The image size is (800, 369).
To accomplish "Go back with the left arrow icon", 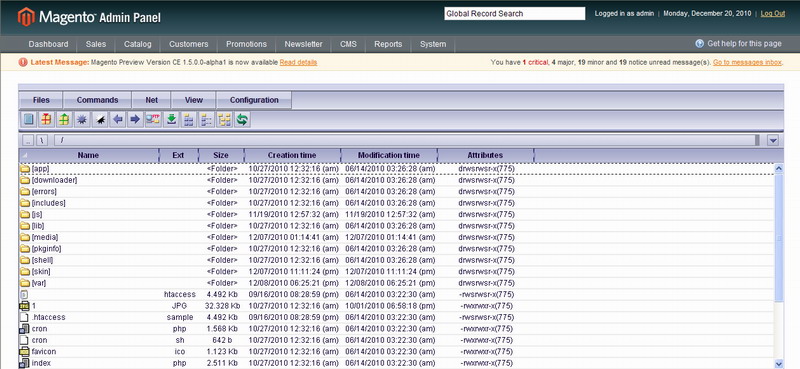I will (118, 119).
